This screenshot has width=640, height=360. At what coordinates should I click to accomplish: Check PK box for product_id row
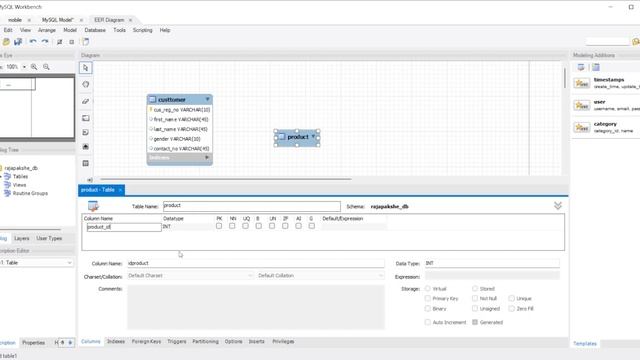pyautogui.click(x=219, y=226)
